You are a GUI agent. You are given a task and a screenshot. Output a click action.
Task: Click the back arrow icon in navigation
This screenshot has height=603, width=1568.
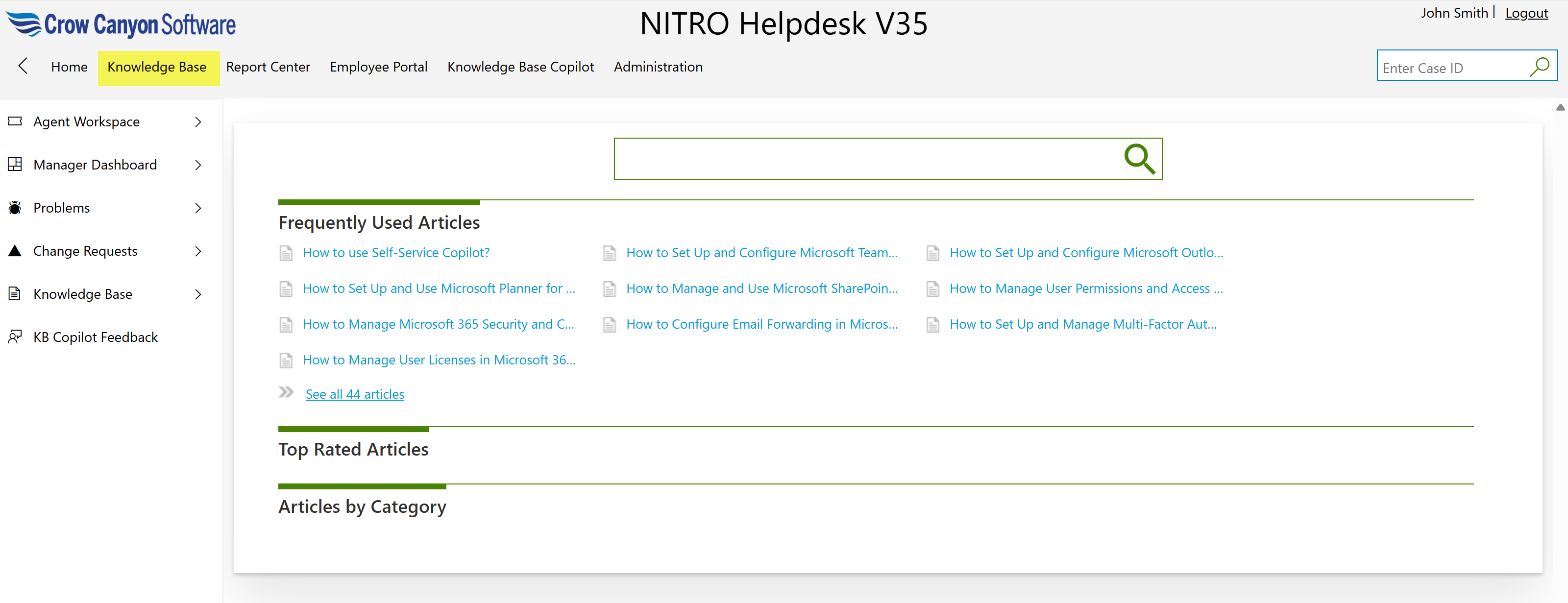pyautogui.click(x=23, y=66)
